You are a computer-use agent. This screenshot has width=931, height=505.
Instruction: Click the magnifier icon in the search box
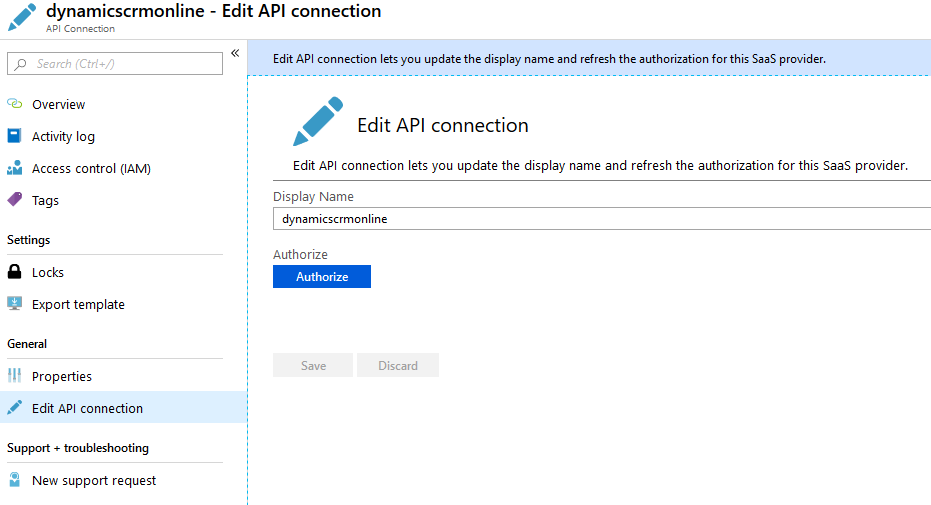click(21, 63)
